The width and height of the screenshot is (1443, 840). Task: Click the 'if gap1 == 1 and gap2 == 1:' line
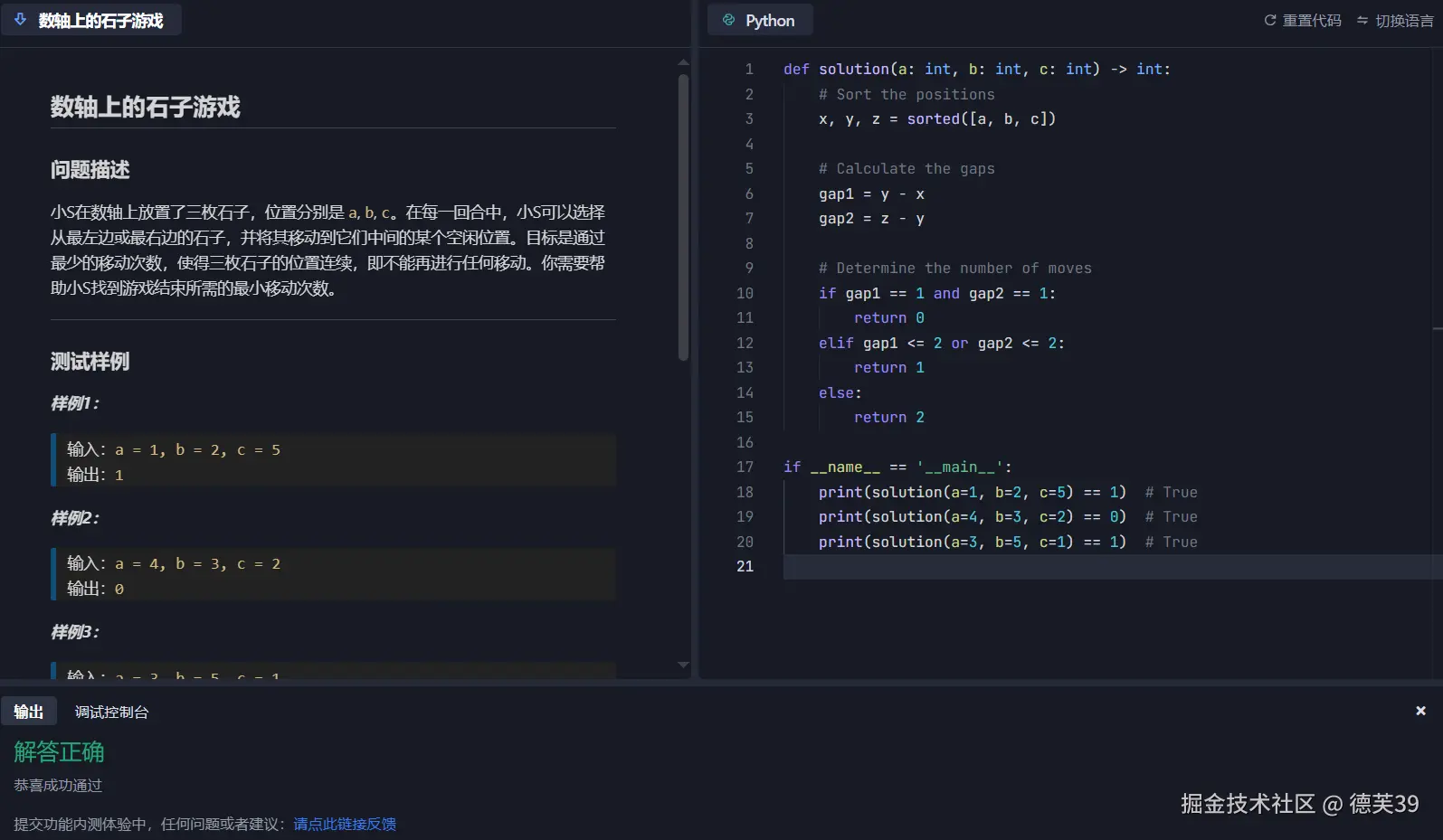click(x=937, y=293)
